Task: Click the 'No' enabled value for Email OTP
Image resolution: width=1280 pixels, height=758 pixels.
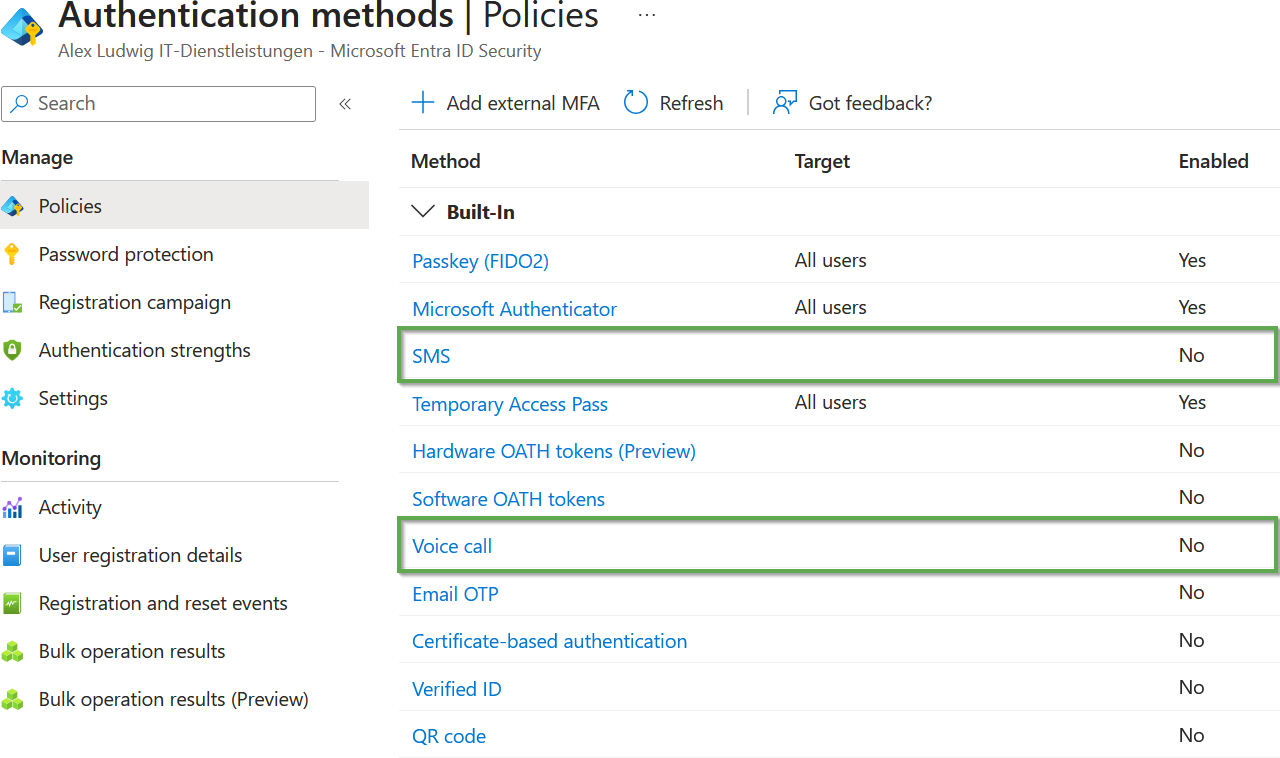Action: coord(1191,592)
